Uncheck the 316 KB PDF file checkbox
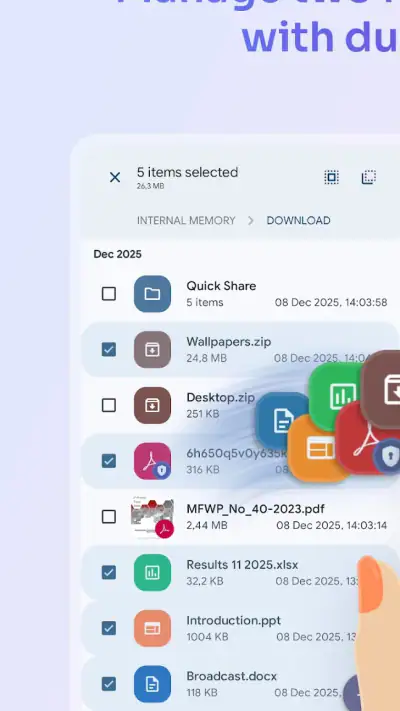Image resolution: width=400 pixels, height=711 pixels. (x=109, y=461)
